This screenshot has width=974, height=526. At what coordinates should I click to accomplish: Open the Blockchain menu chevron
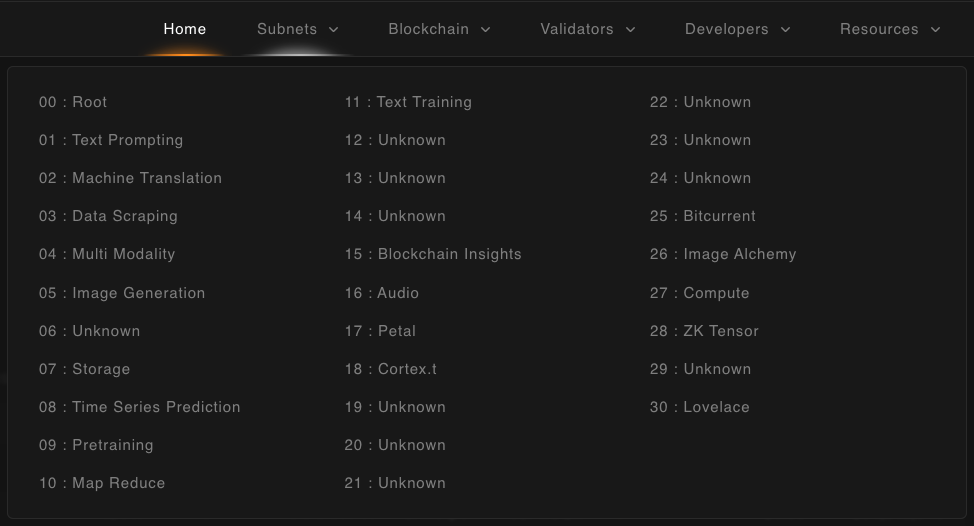pos(486,30)
